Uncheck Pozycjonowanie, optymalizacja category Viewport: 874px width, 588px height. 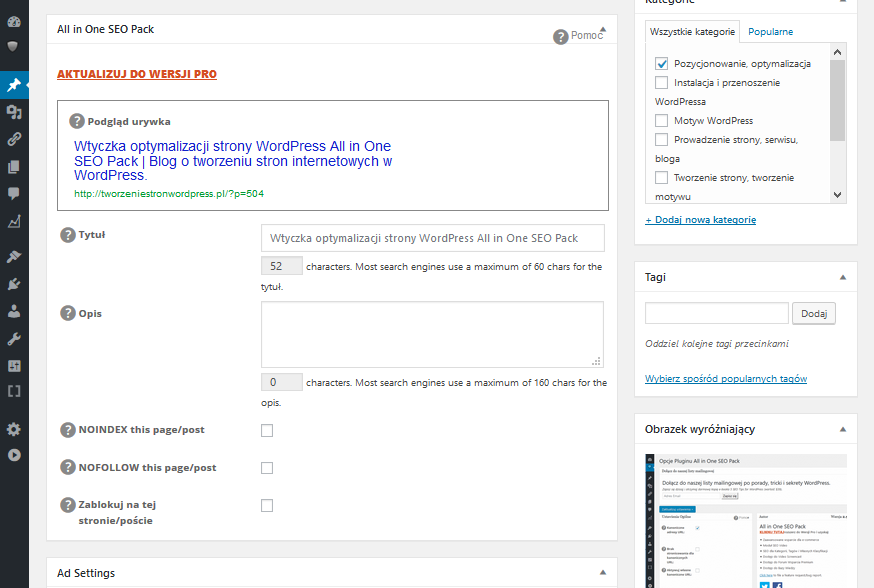[661, 64]
